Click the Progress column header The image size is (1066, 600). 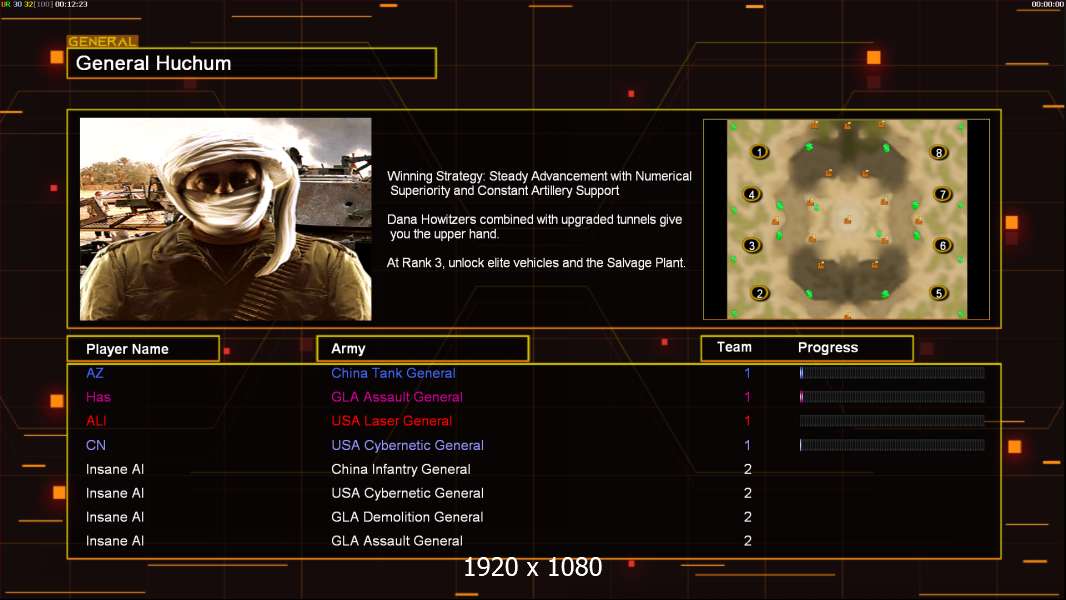tap(827, 347)
